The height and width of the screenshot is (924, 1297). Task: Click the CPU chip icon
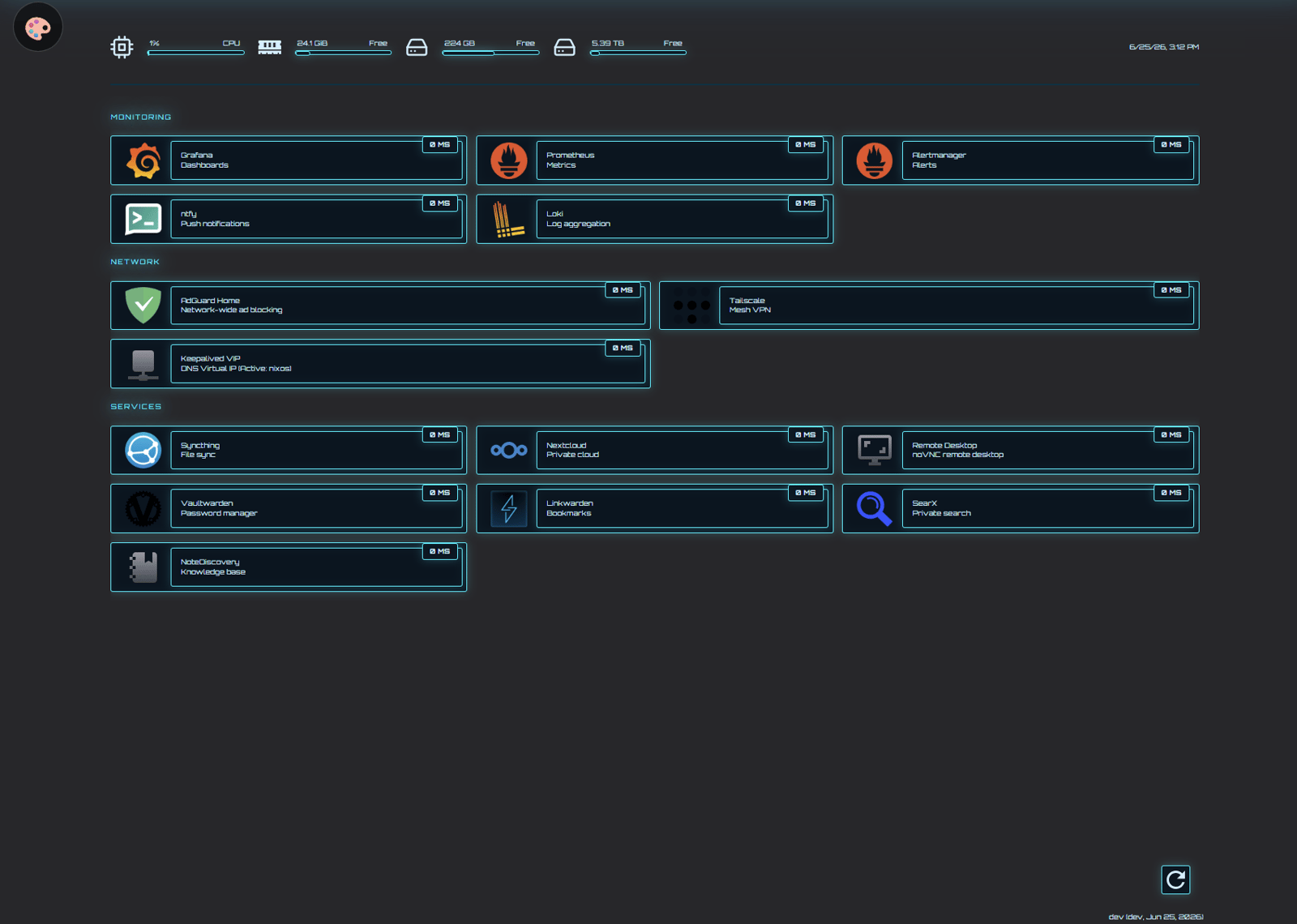coord(122,47)
